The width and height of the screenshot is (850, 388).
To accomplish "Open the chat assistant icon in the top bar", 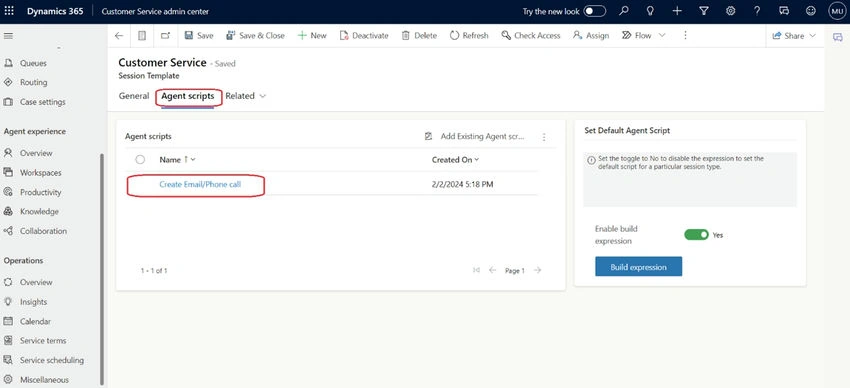I will click(784, 11).
